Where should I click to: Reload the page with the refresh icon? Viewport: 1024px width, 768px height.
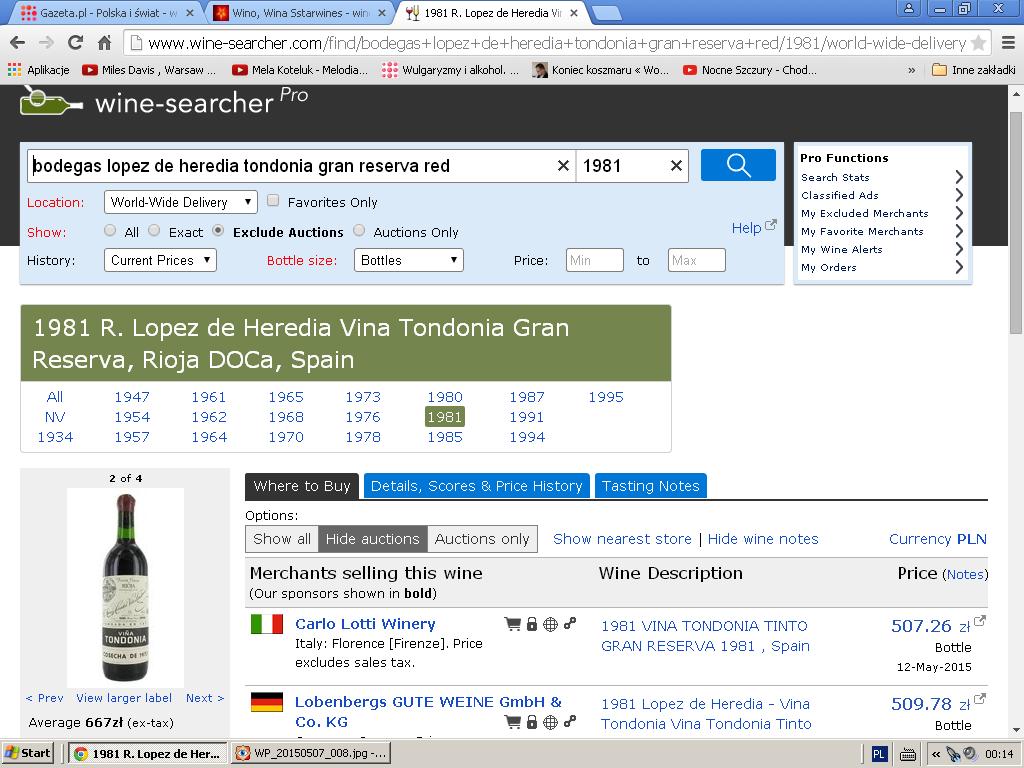75,43
